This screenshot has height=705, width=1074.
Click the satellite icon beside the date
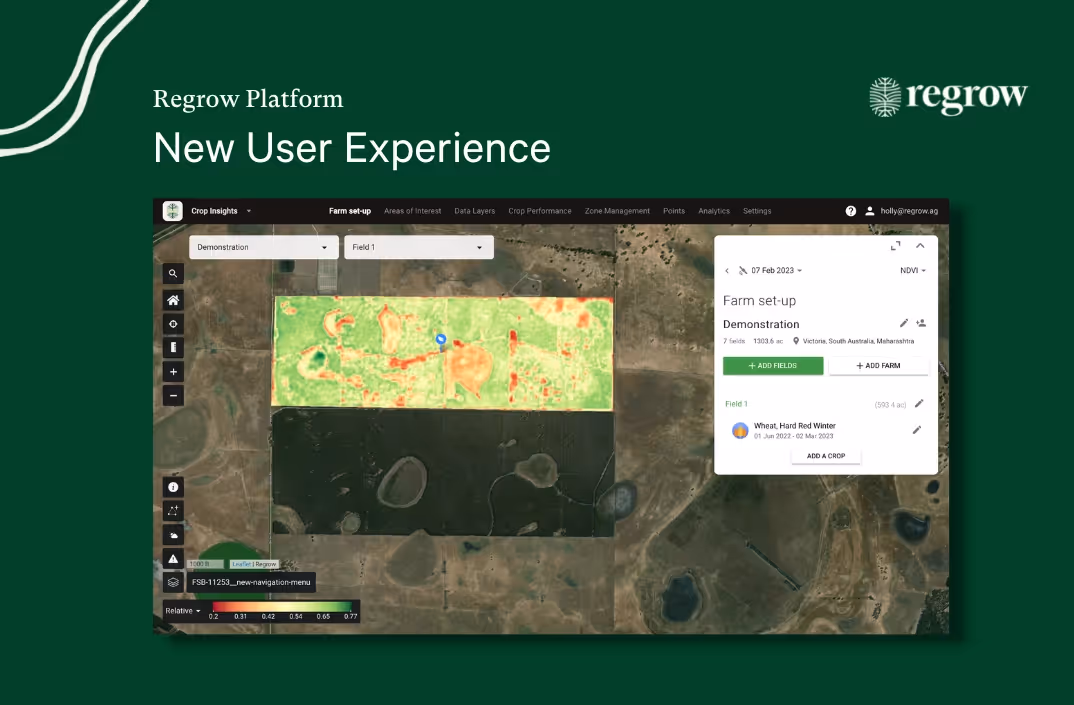[742, 271]
